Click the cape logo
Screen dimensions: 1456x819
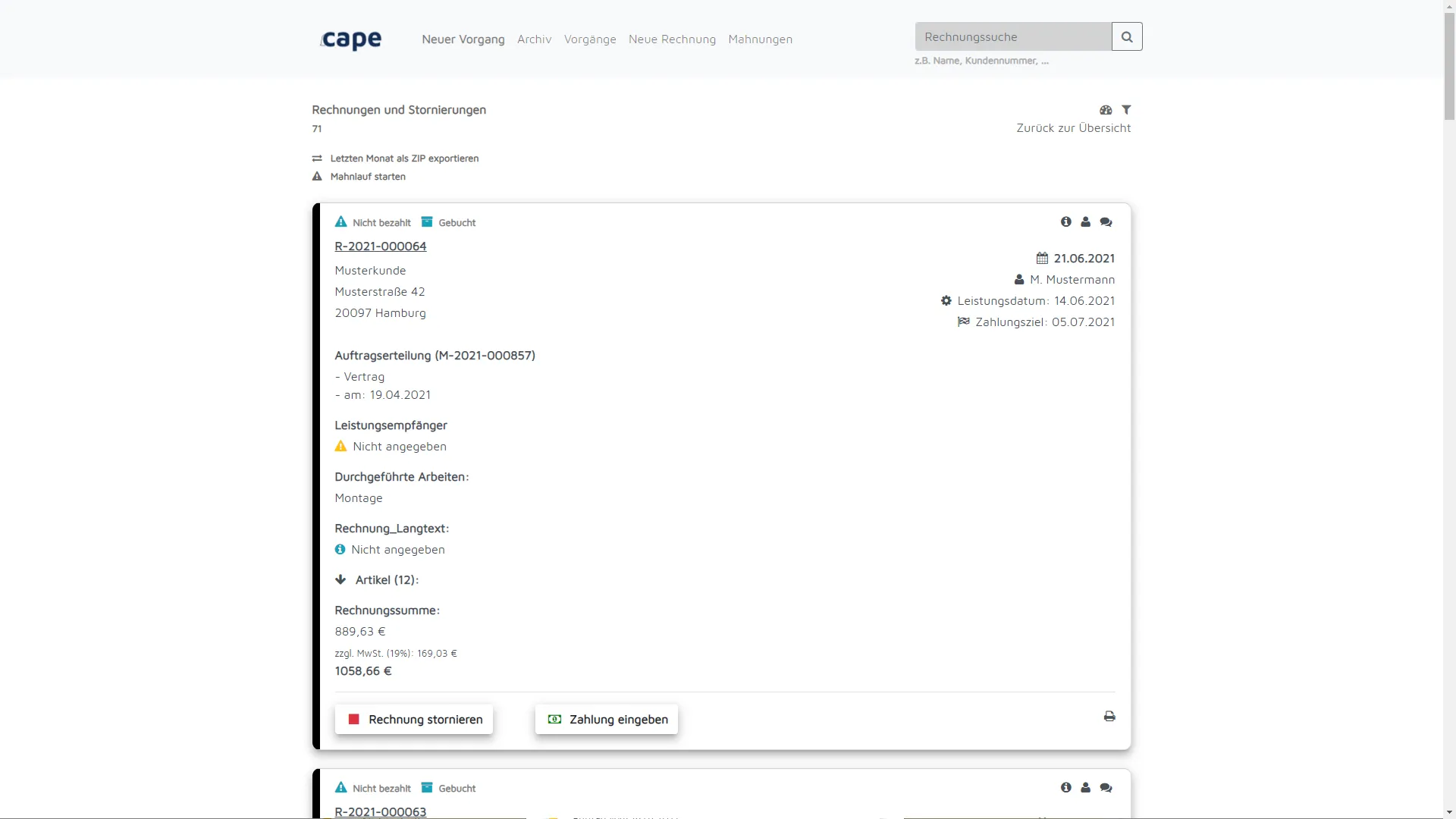coord(351,39)
